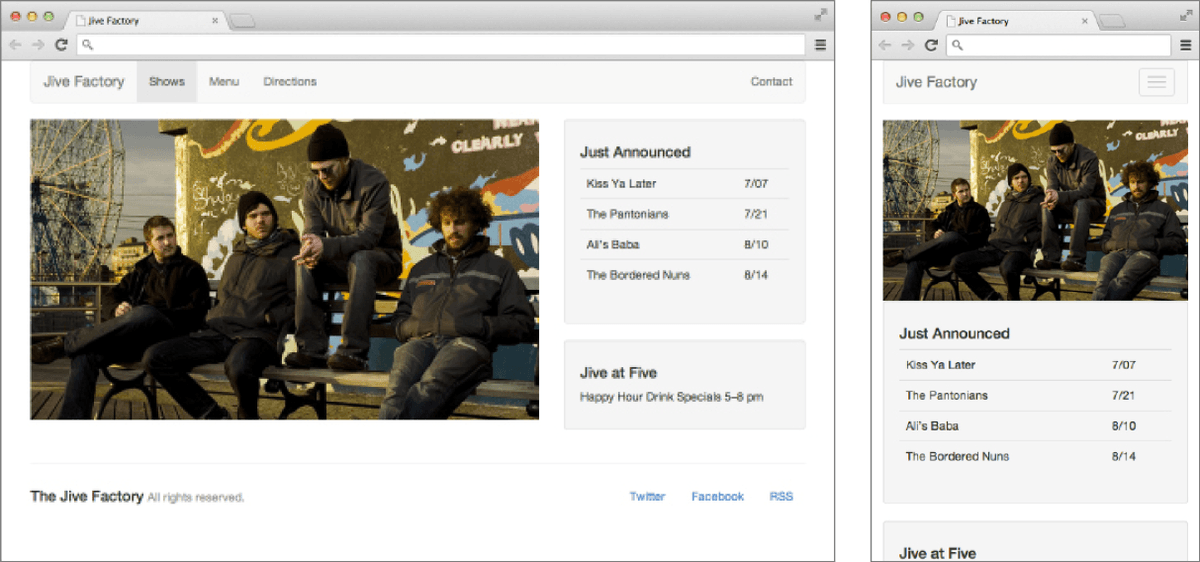Click the back arrow in the right narrow browser
Viewport: 1200px width, 562px height.
885,44
